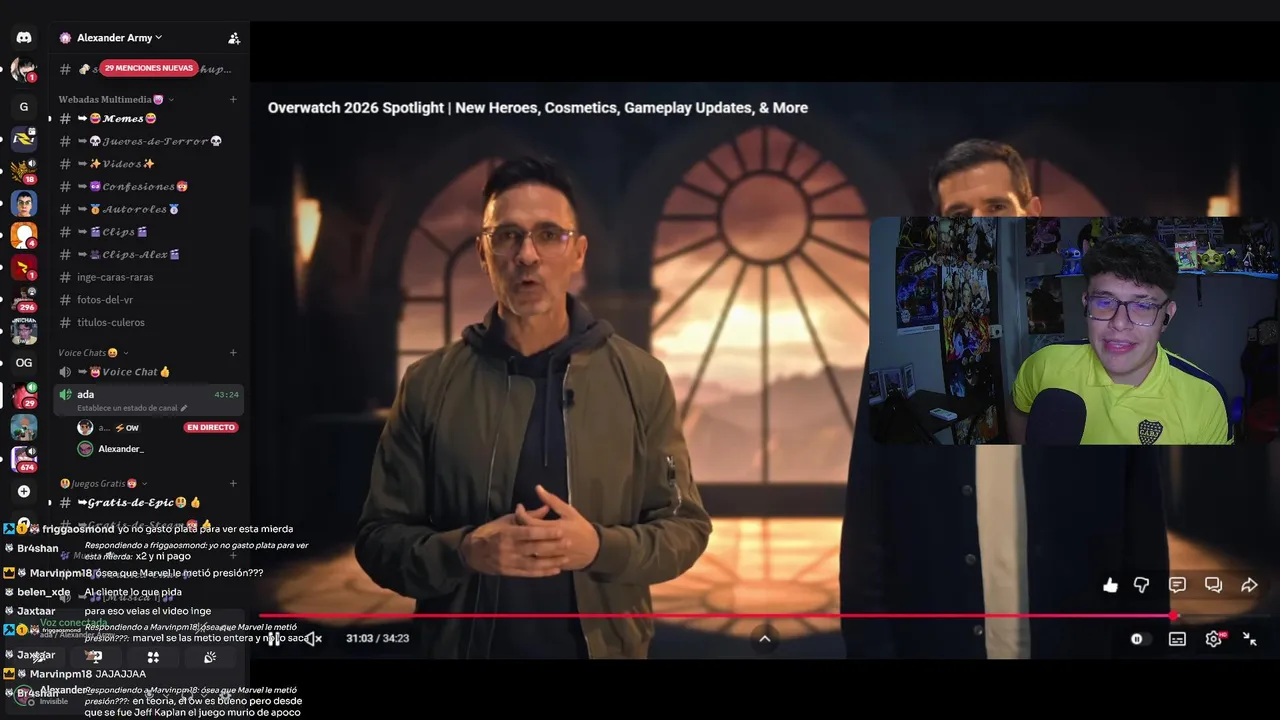
Task: Open the Autoroles channel
Action: pos(148,209)
